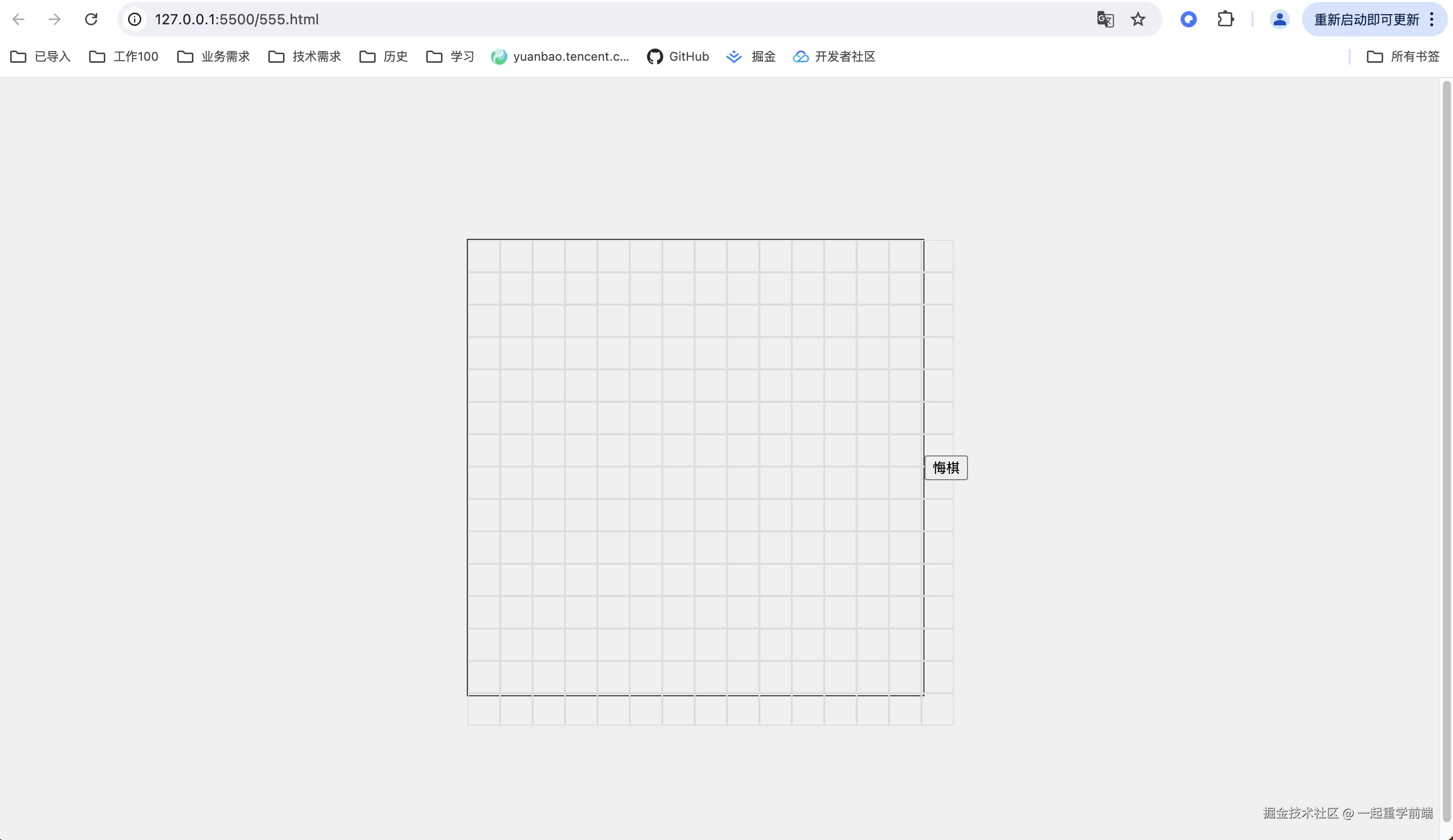Bookmark this page with the star icon
The image size is (1453, 840).
pos(1138,20)
